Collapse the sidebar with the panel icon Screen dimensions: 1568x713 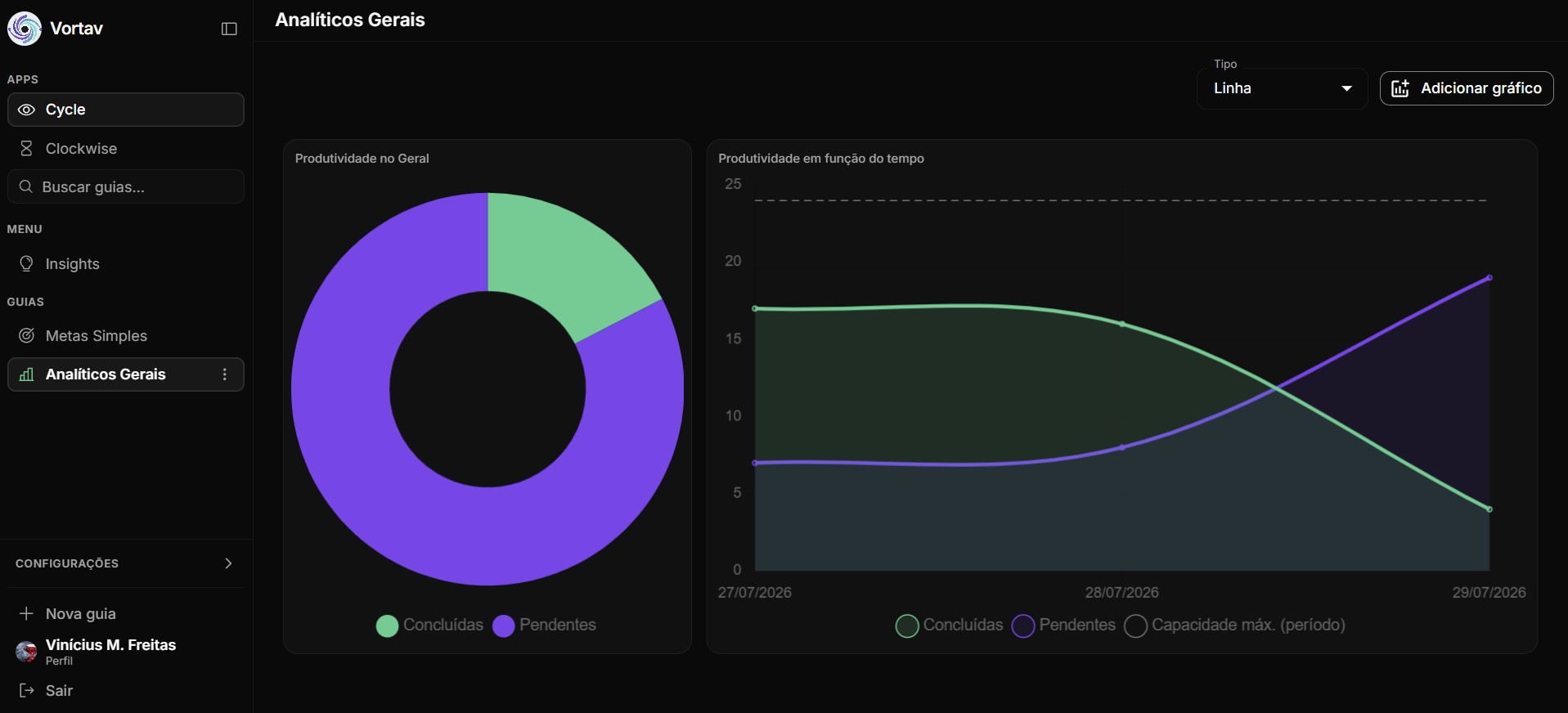[x=229, y=29]
